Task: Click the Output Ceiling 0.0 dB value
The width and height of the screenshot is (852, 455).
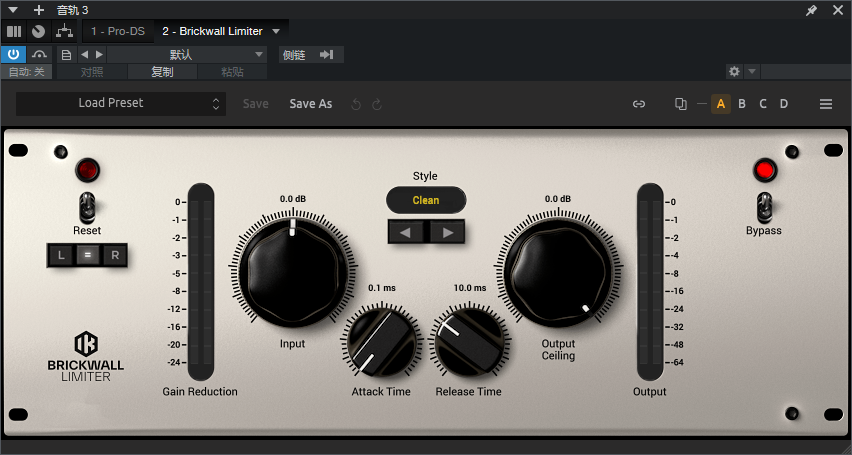Action: pyautogui.click(x=558, y=199)
